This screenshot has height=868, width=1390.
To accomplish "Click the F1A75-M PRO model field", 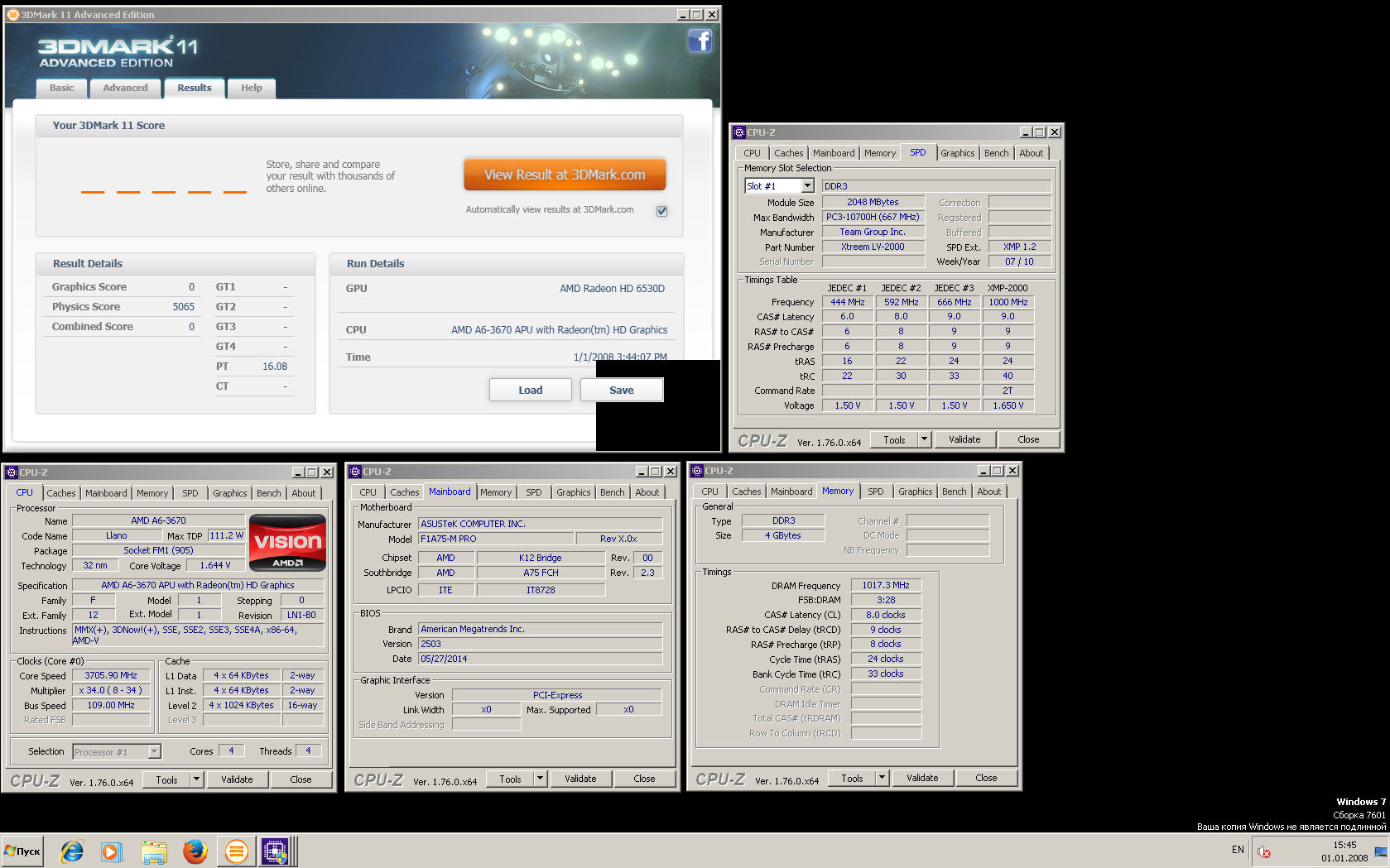I will (x=496, y=539).
